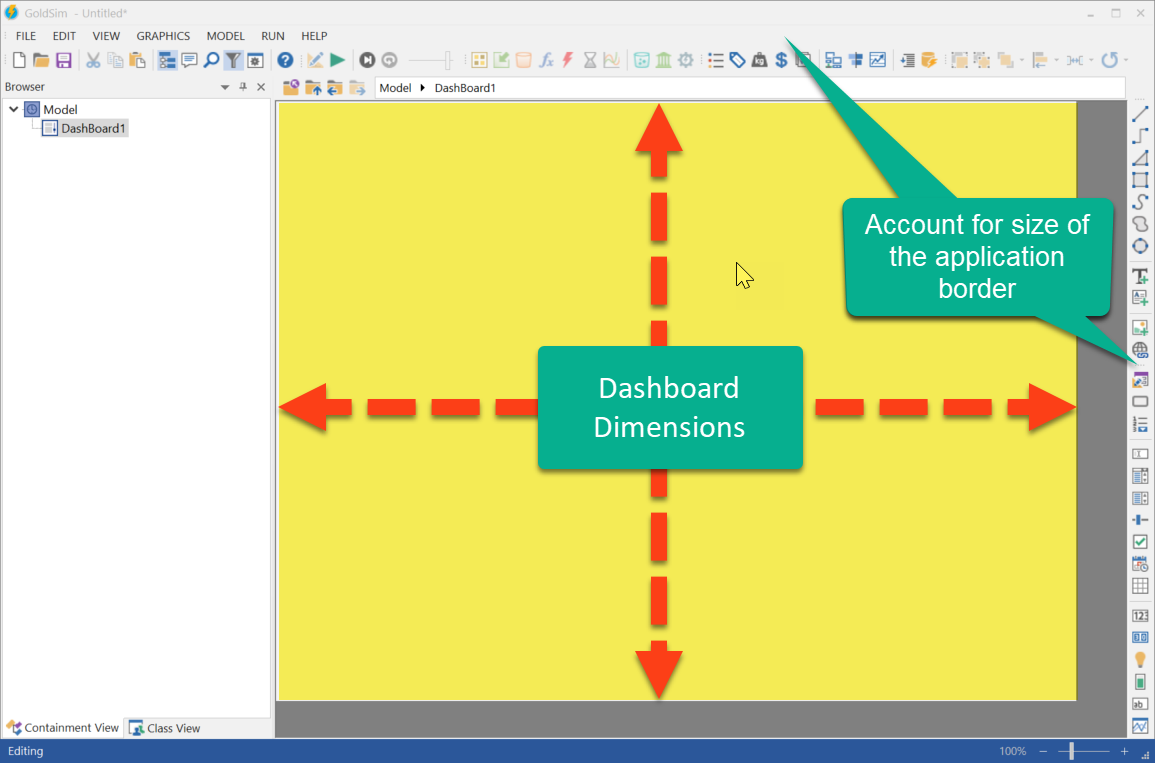This screenshot has width=1155, height=763.
Task: Add a Button control to dashboard
Action: [x=1140, y=401]
